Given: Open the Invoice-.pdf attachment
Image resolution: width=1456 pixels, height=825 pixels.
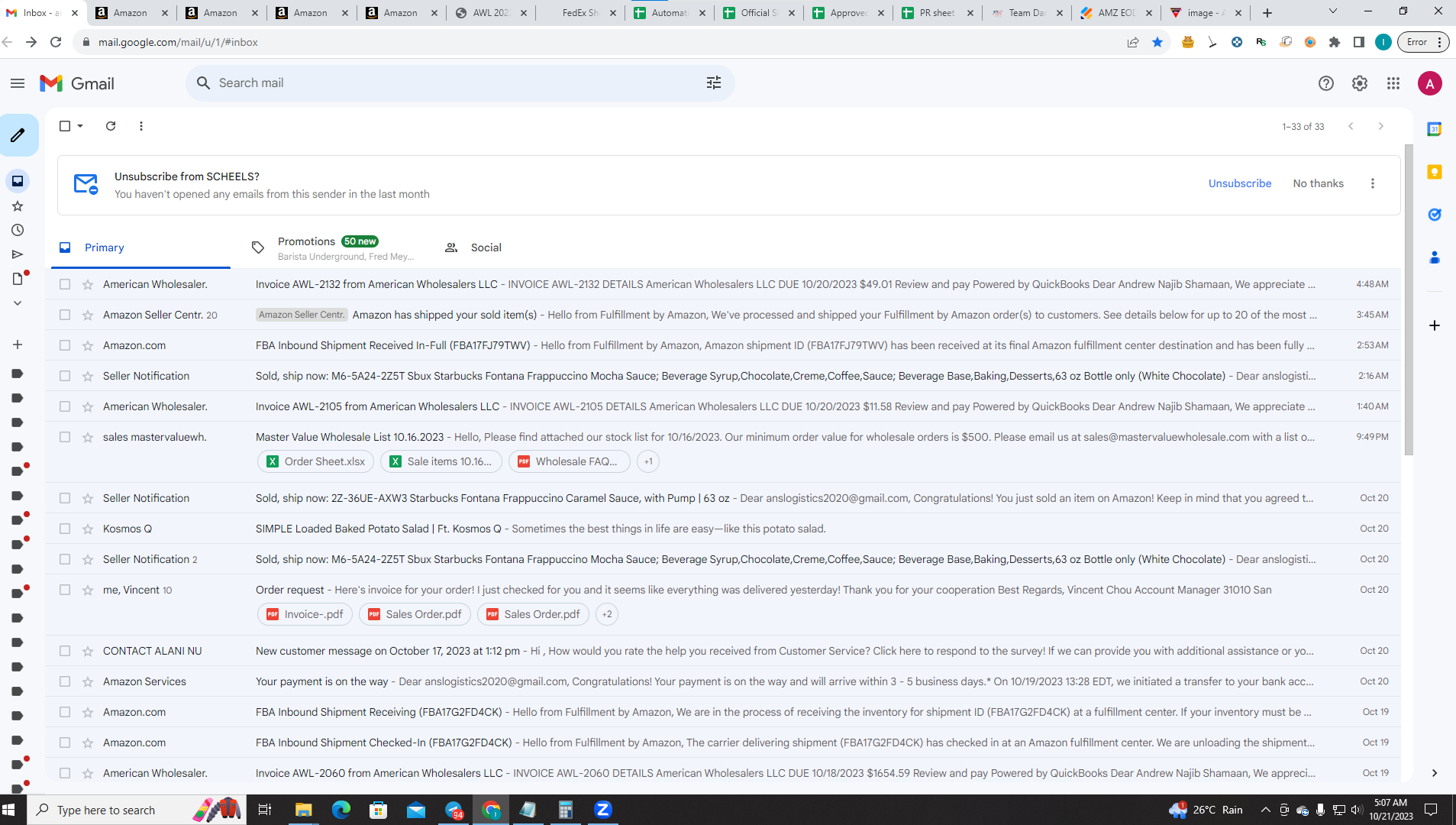Looking at the screenshot, I should [305, 614].
